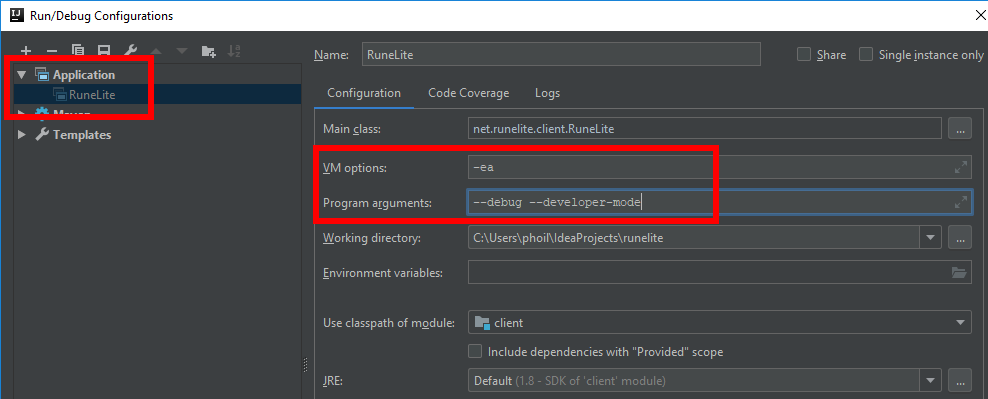The width and height of the screenshot is (988, 399).
Task: Select RuneLite configuration in tree
Action: coord(93,95)
